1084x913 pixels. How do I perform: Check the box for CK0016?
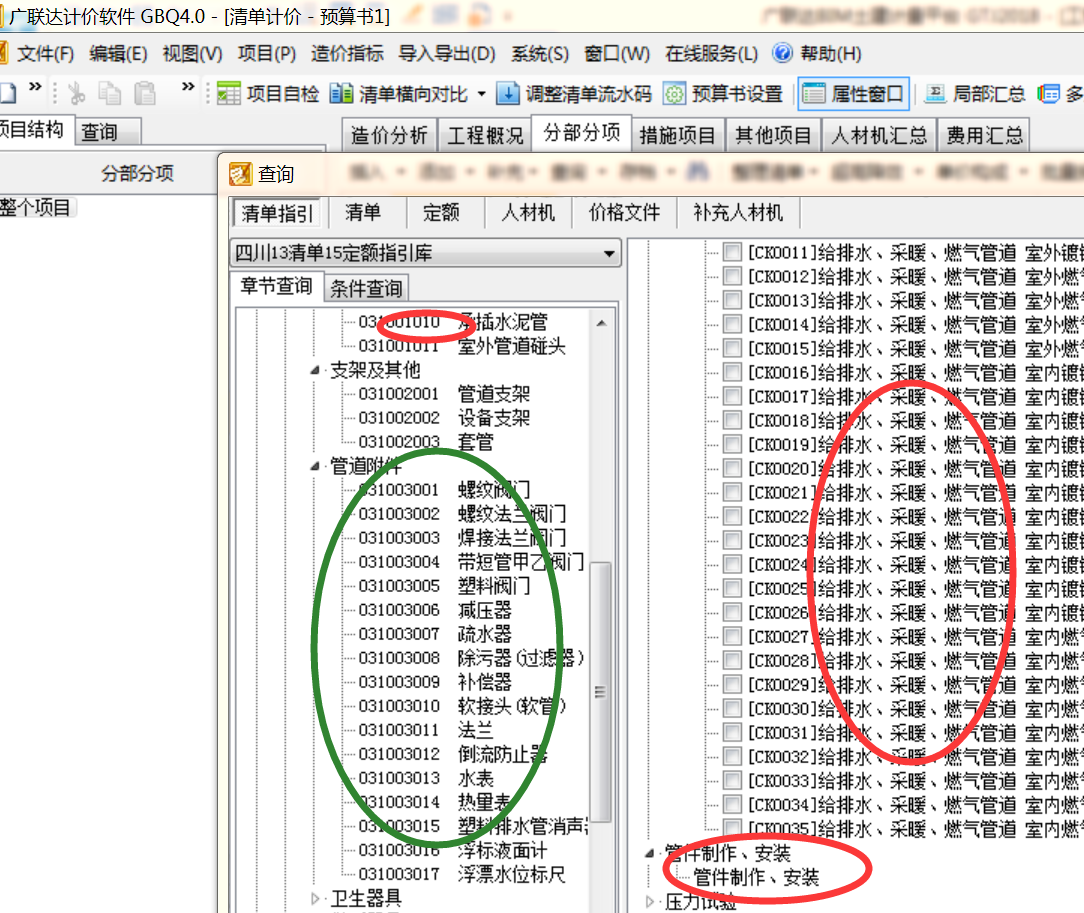click(732, 372)
